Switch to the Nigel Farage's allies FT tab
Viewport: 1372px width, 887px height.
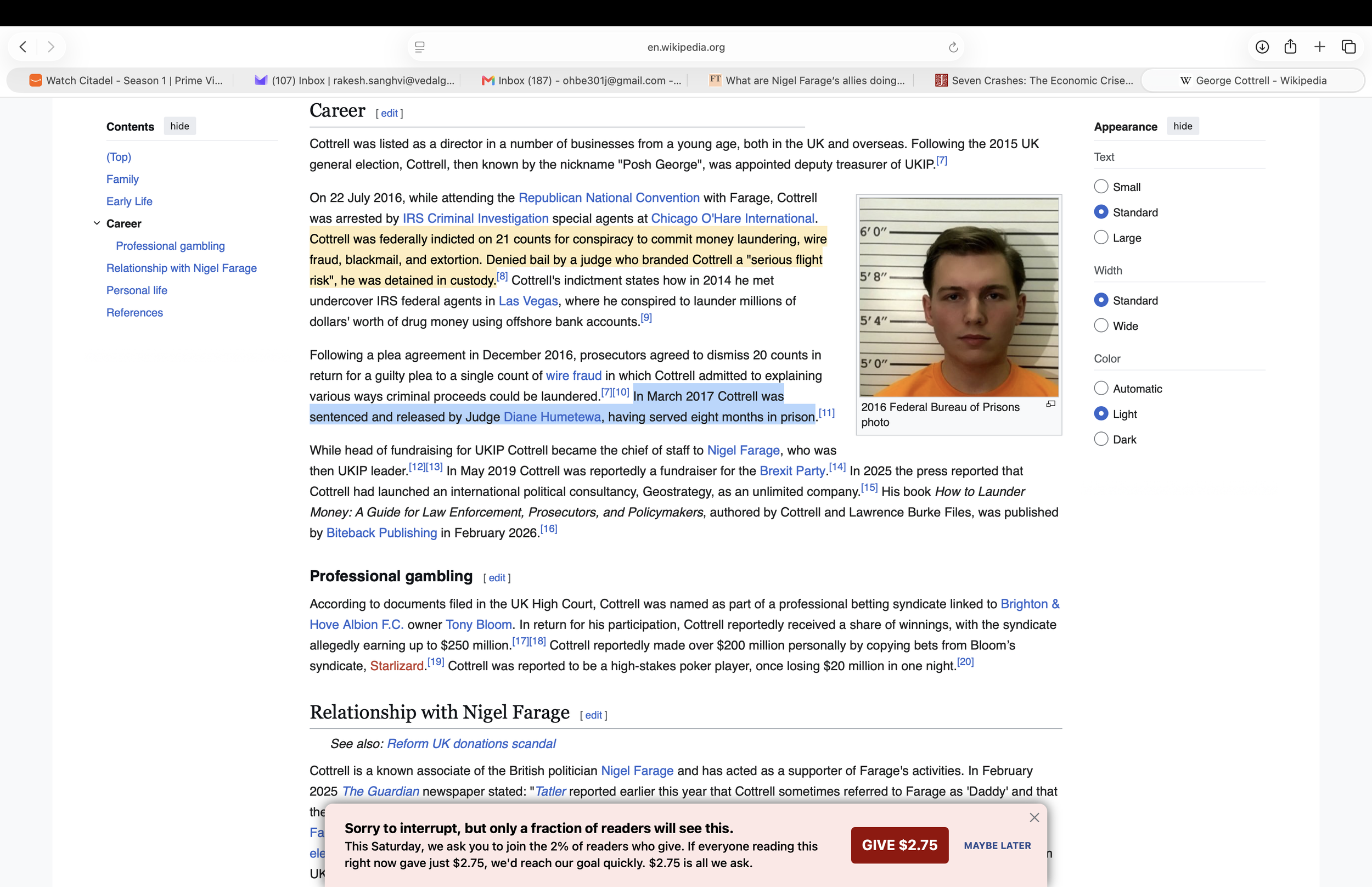pos(807,81)
